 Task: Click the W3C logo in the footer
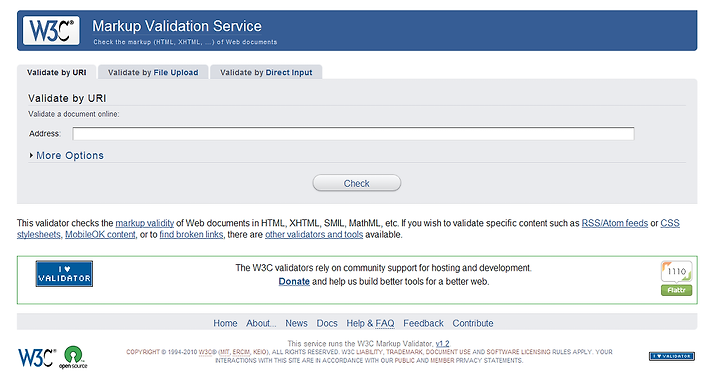tap(37, 357)
